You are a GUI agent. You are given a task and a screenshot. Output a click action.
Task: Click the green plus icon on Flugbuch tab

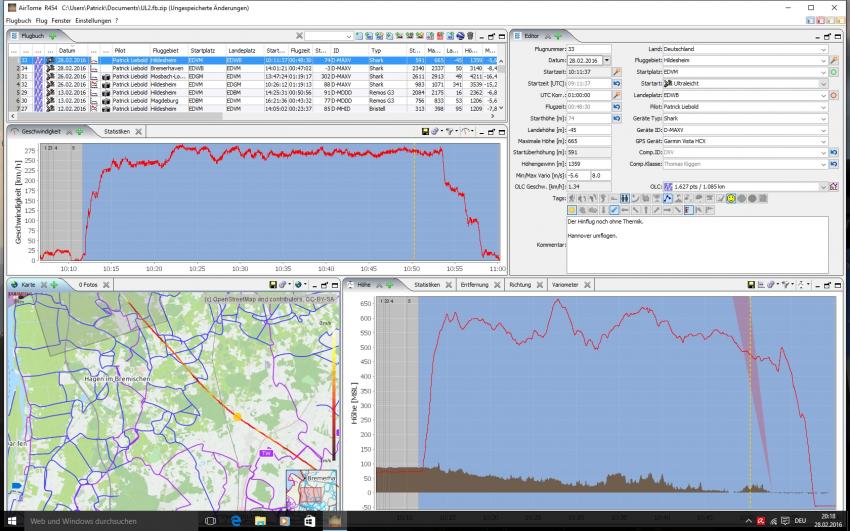[52, 36]
